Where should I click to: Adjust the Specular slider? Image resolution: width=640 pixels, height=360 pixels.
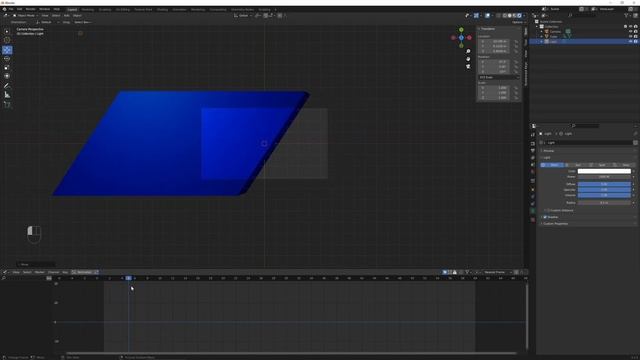[604, 190]
